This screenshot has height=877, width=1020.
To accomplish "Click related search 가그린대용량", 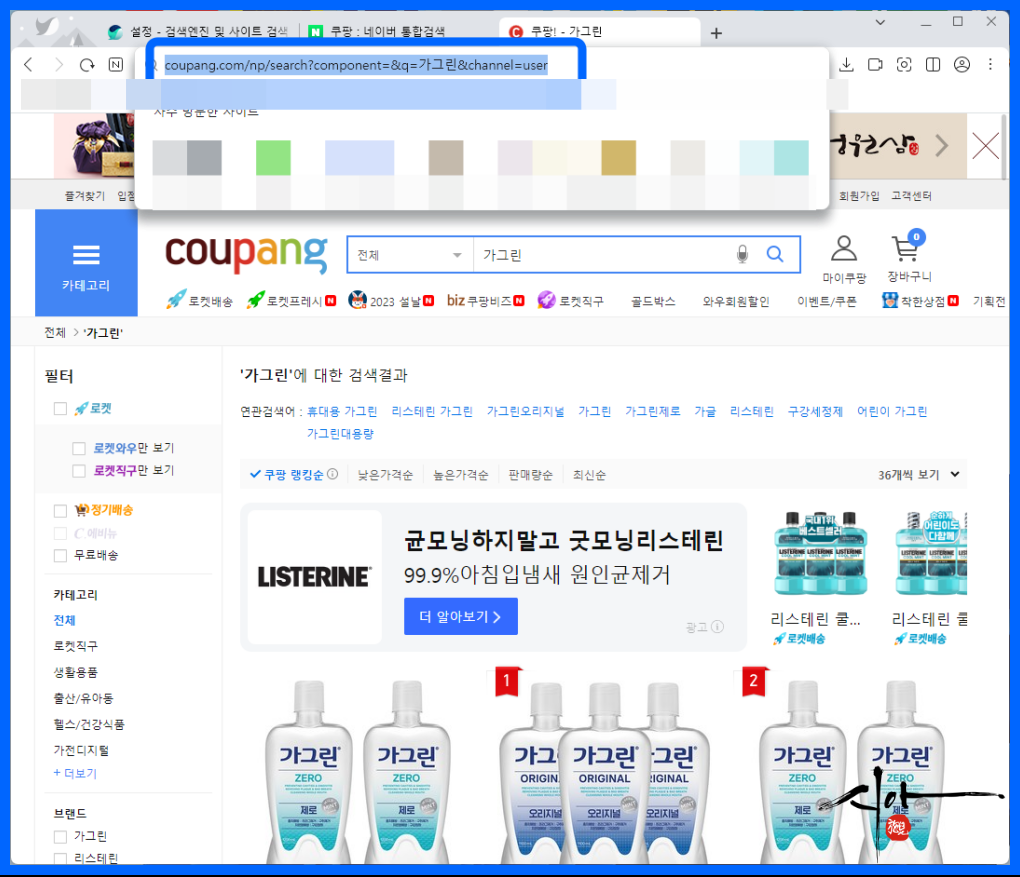I will 340,433.
